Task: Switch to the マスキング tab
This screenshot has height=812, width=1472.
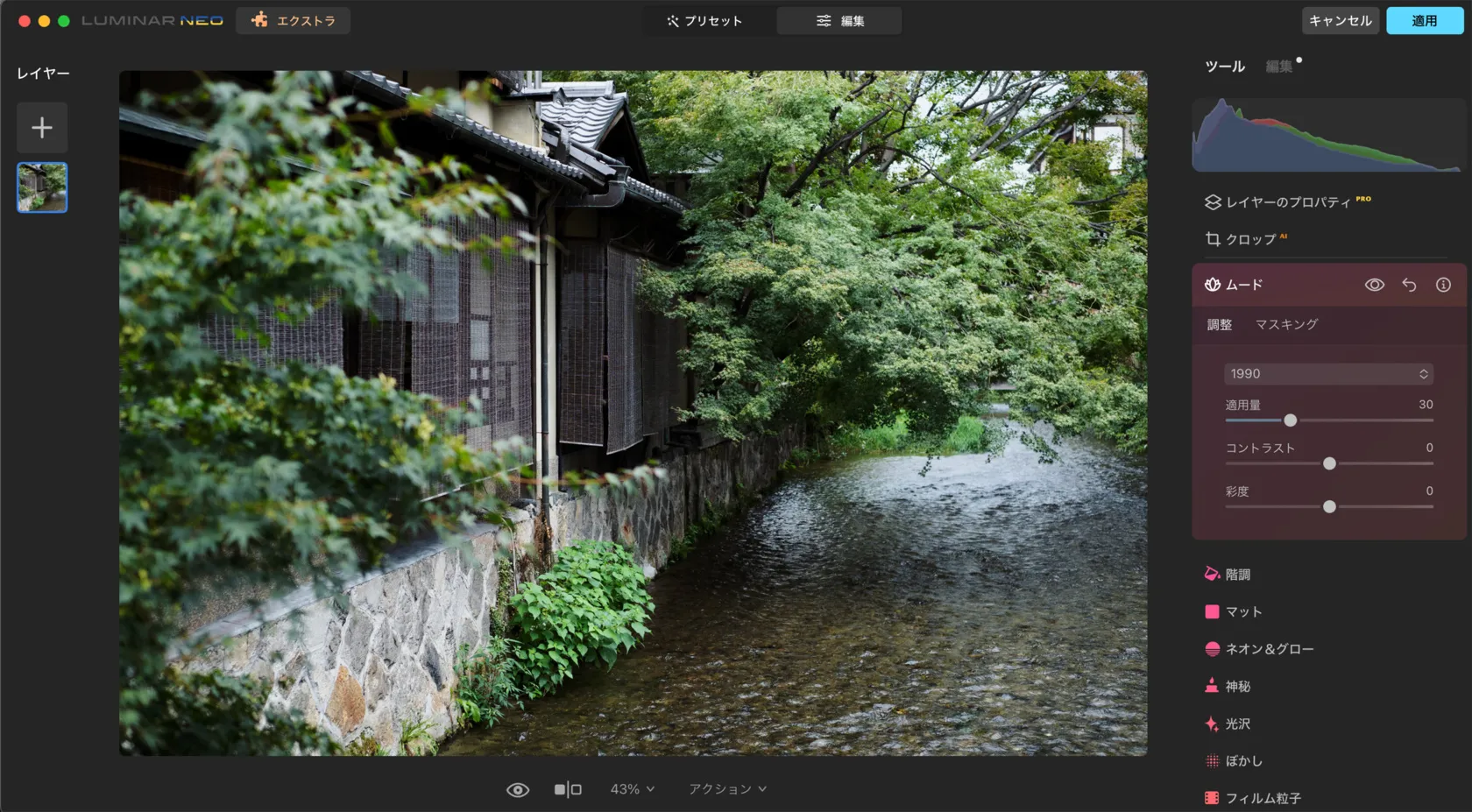Action: click(1286, 325)
